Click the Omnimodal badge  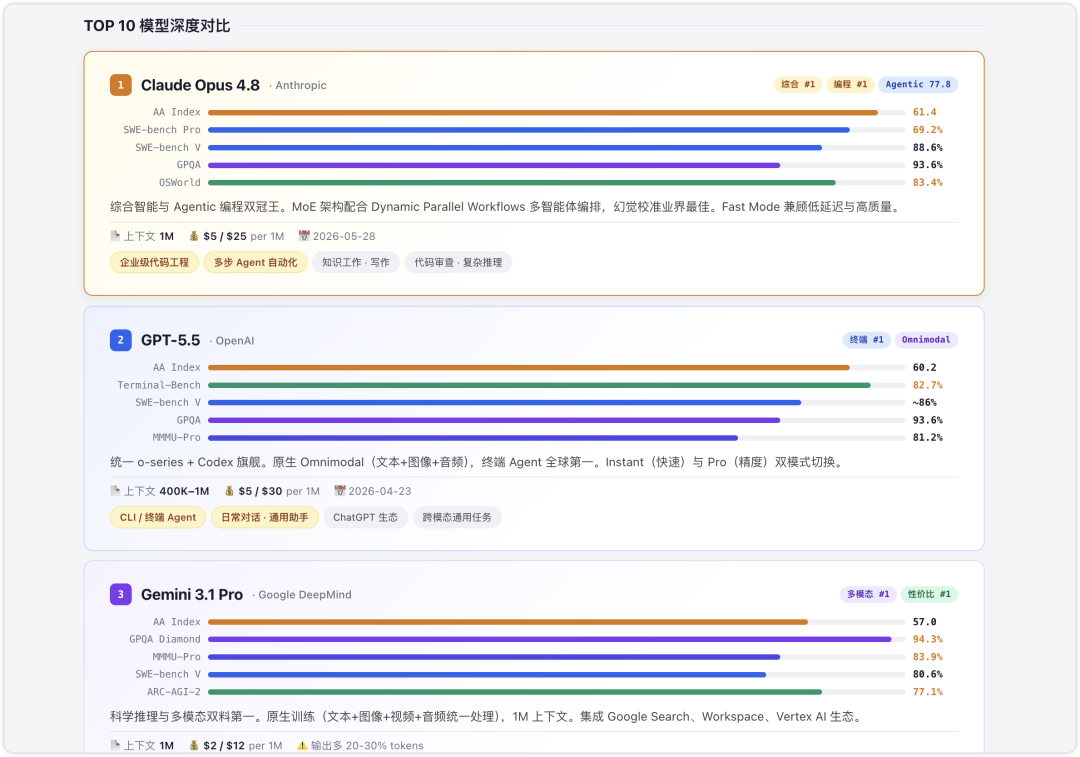926,340
